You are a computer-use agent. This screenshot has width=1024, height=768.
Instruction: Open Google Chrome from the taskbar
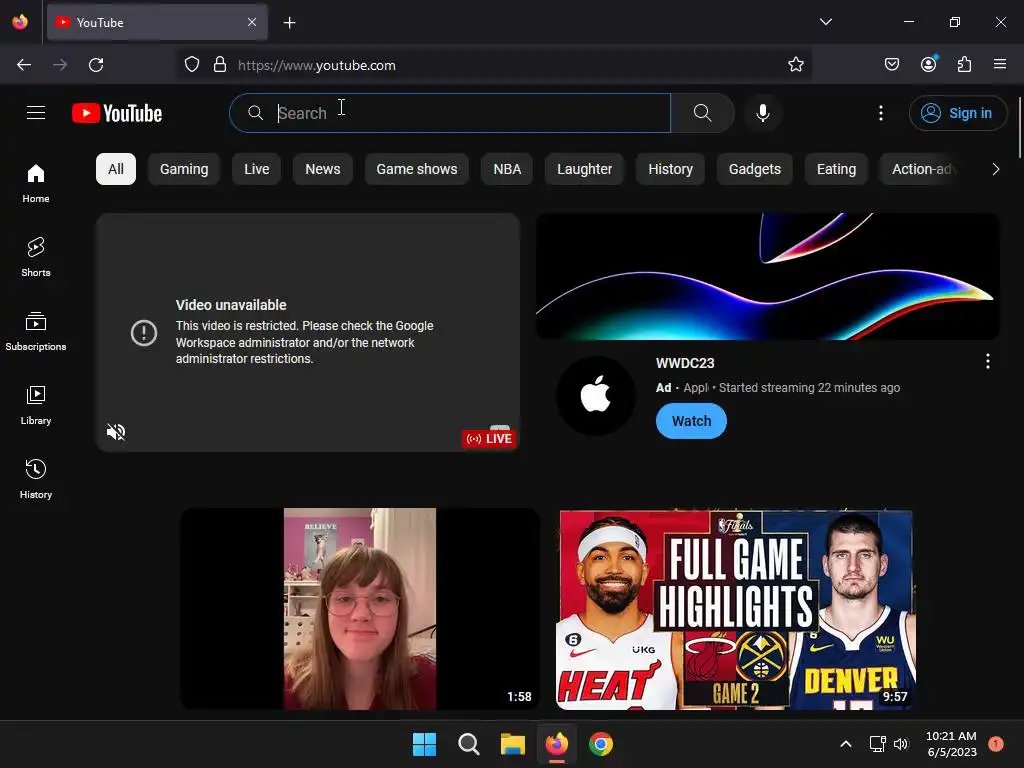[601, 744]
